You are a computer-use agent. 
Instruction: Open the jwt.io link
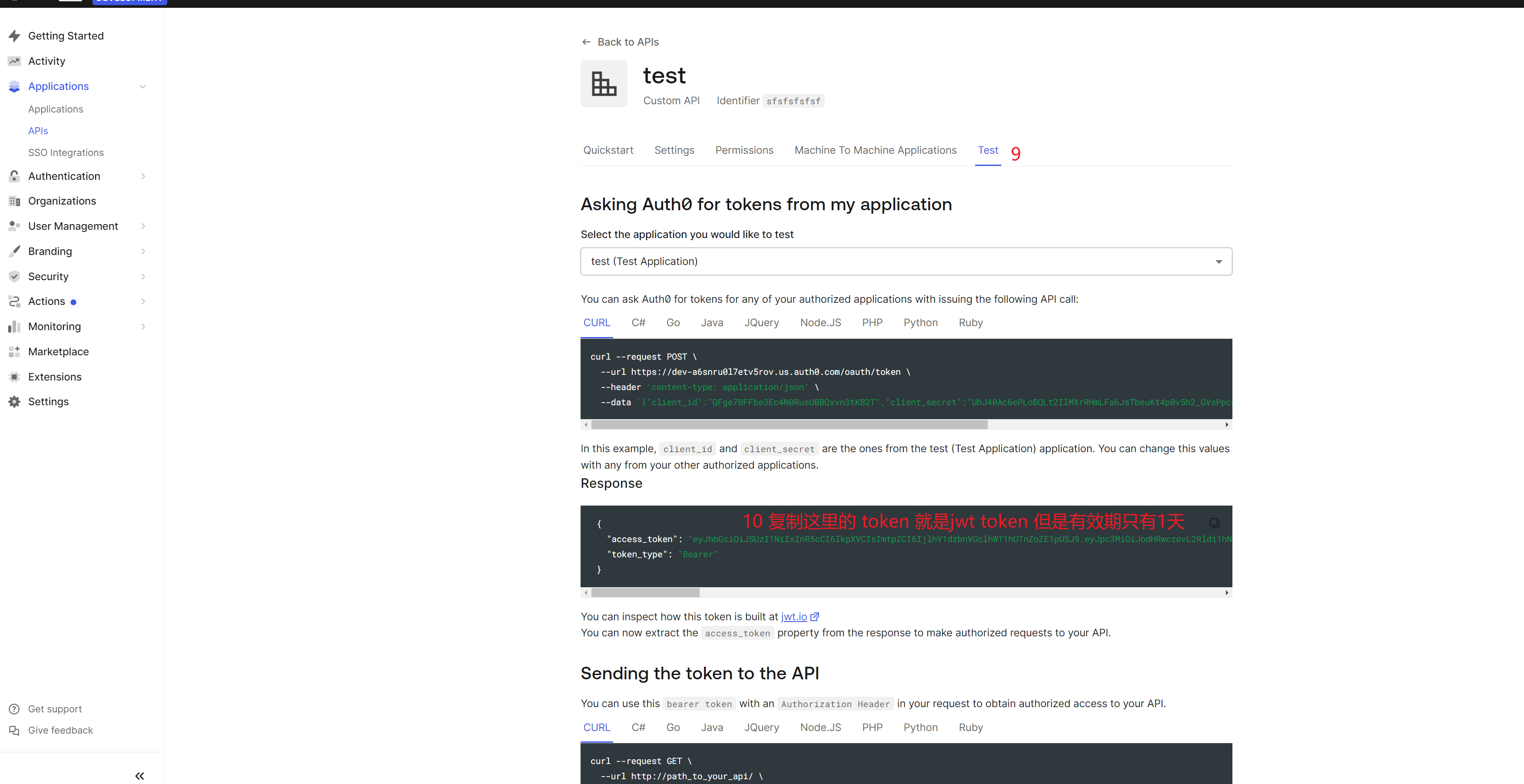794,617
